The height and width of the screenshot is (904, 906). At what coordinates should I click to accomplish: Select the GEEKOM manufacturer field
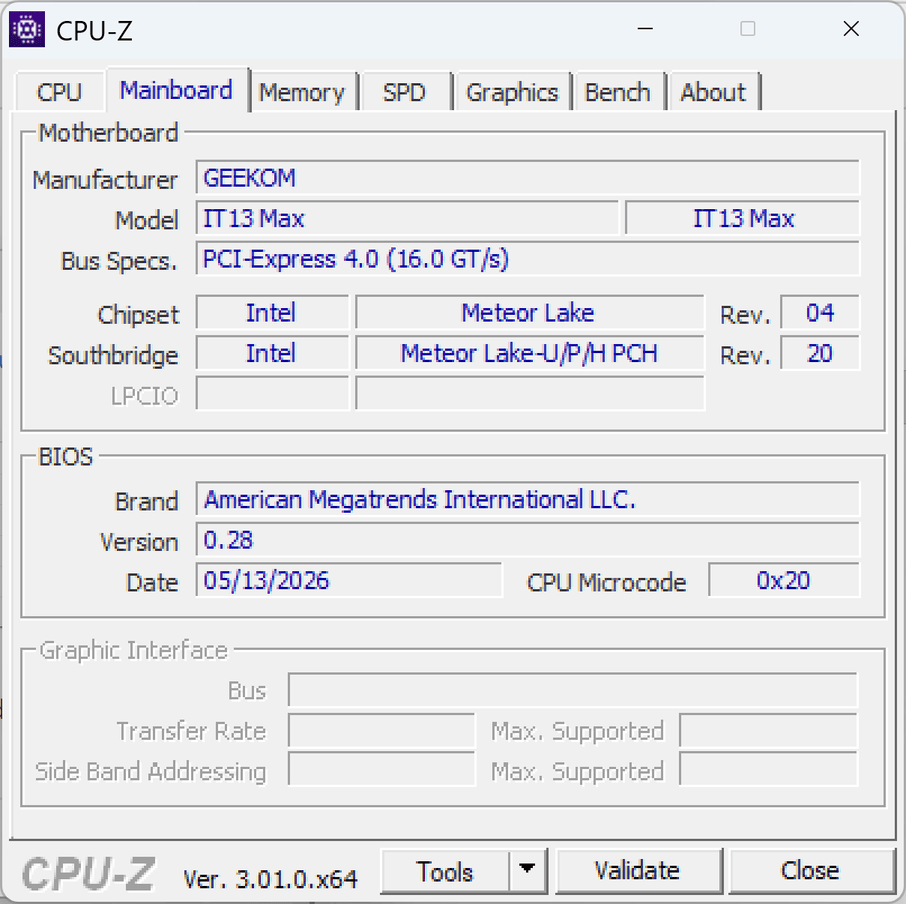[528, 178]
